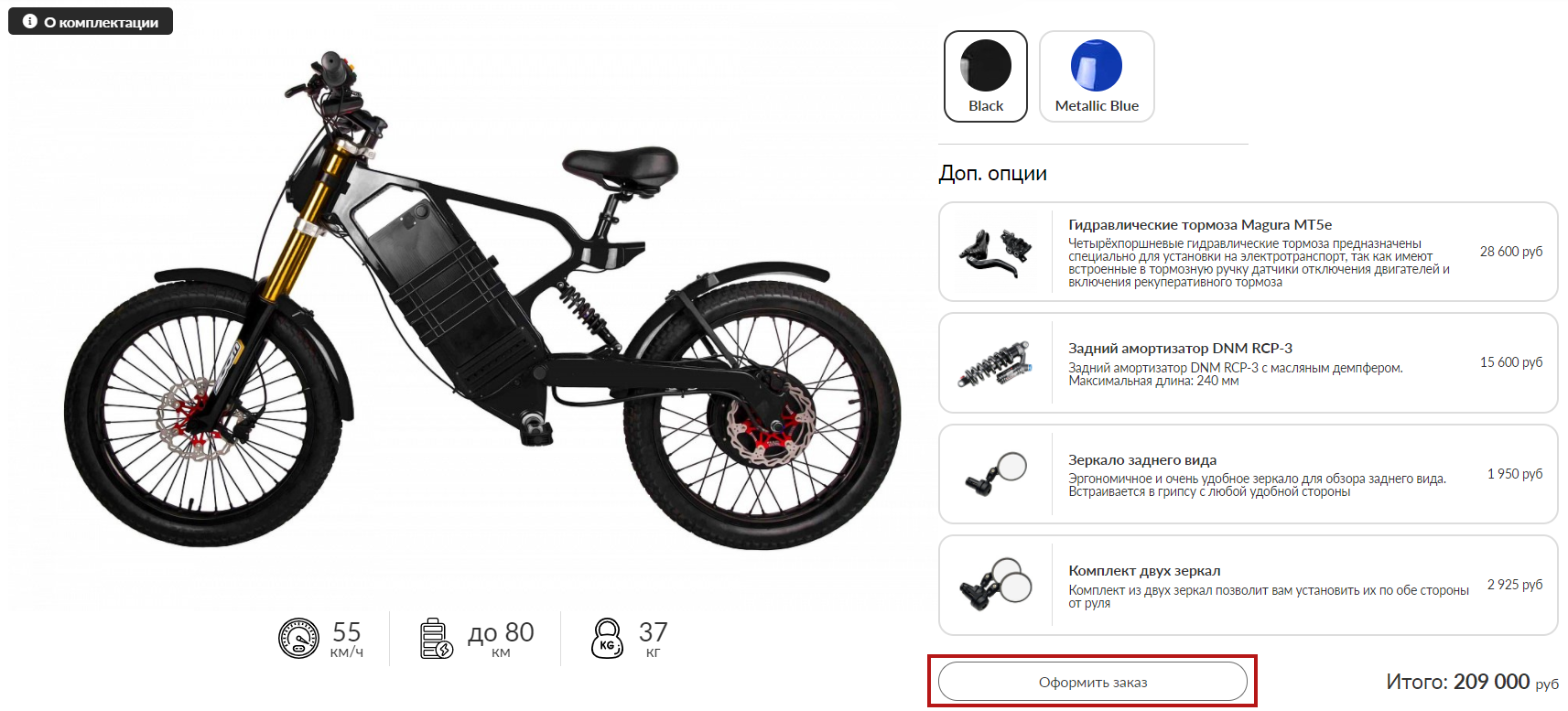Choose the Metallic Blue color option
Image resolution: width=1568 pixels, height=711 pixels.
click(x=1097, y=76)
